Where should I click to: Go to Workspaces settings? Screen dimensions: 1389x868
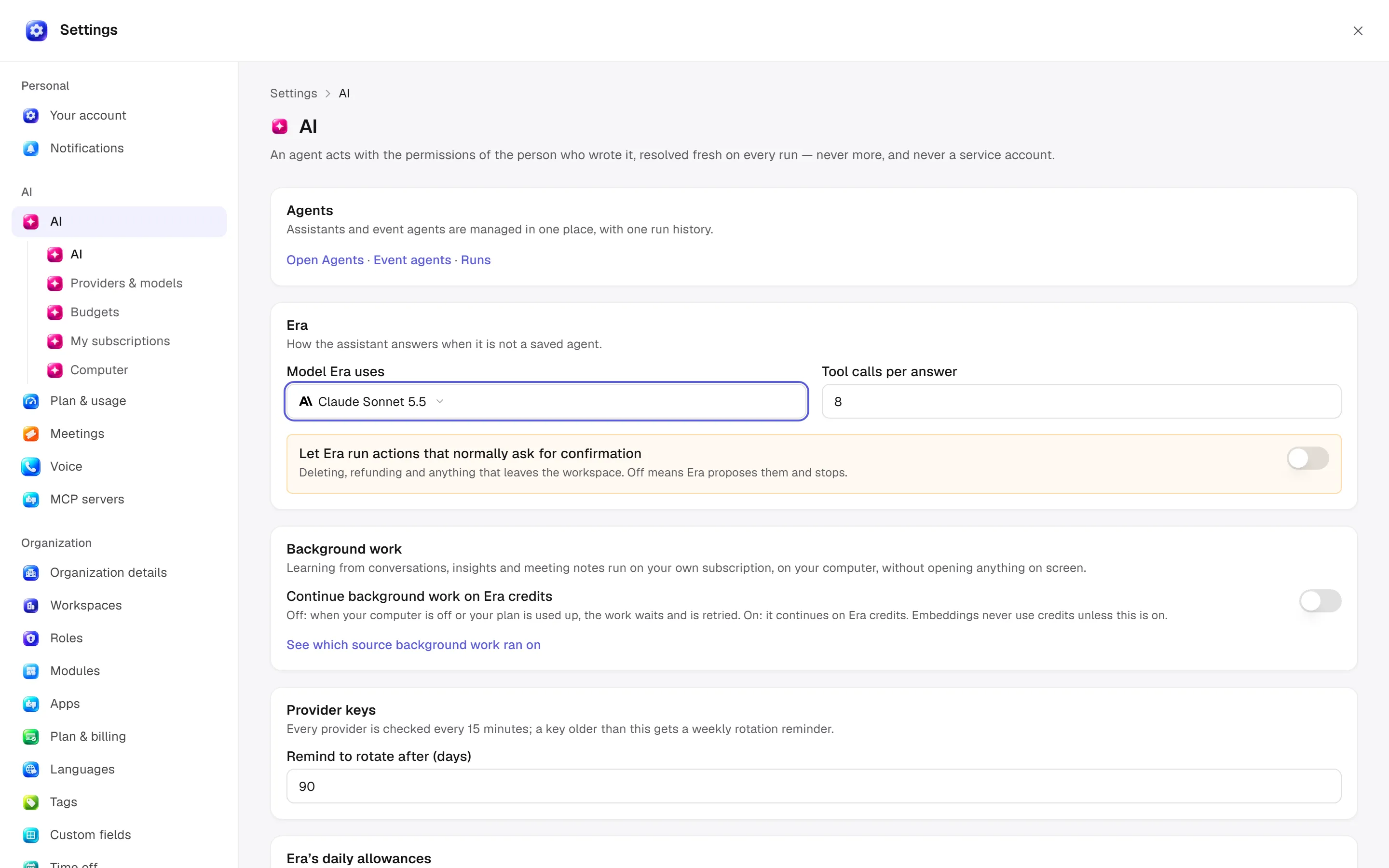tap(119, 605)
